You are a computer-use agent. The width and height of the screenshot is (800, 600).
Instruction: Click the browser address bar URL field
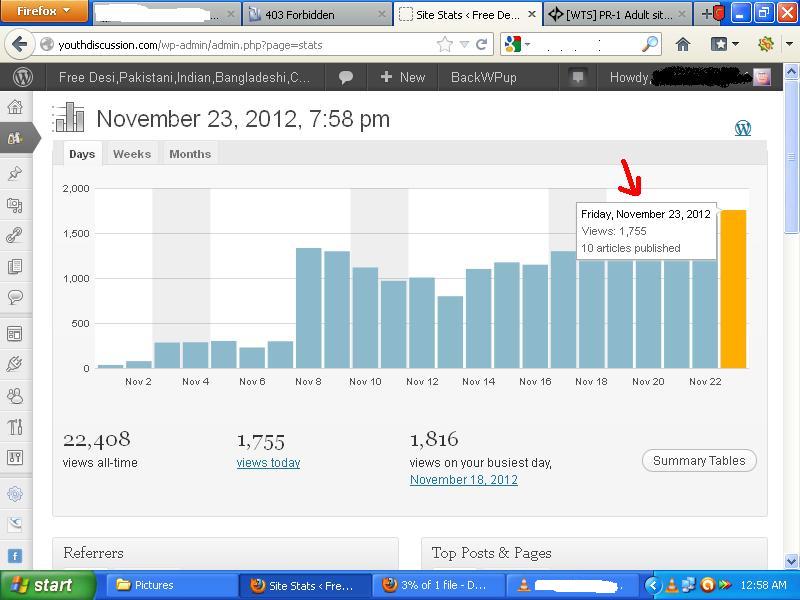[x=240, y=45]
